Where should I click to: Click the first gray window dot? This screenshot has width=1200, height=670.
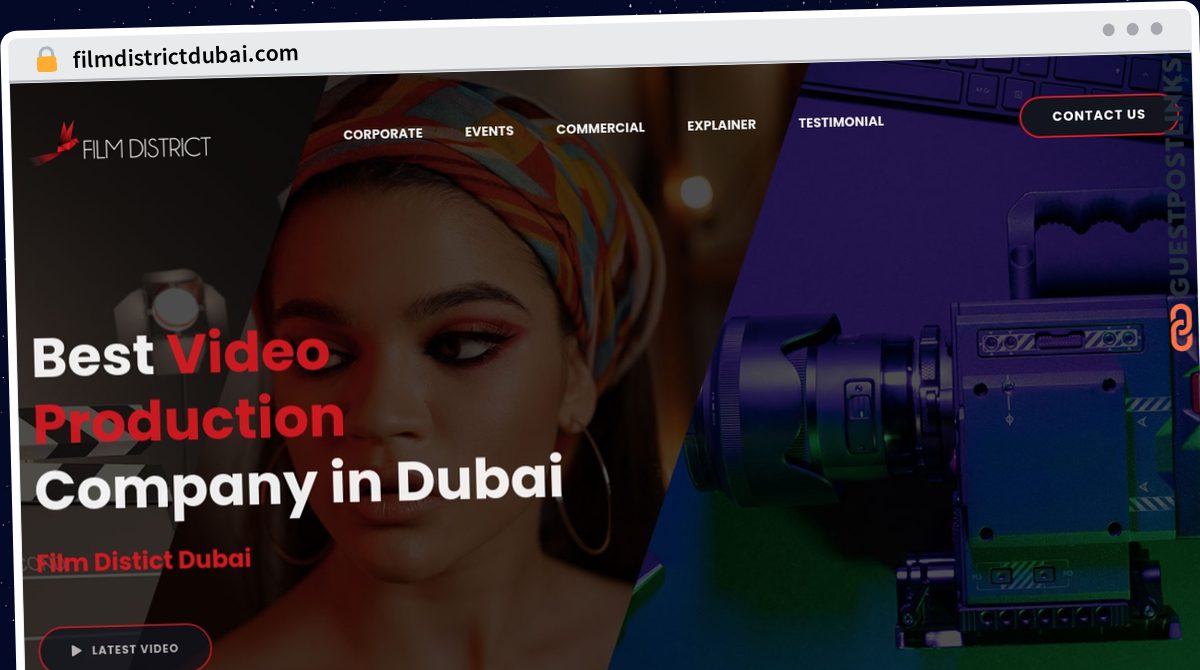coord(1108,29)
